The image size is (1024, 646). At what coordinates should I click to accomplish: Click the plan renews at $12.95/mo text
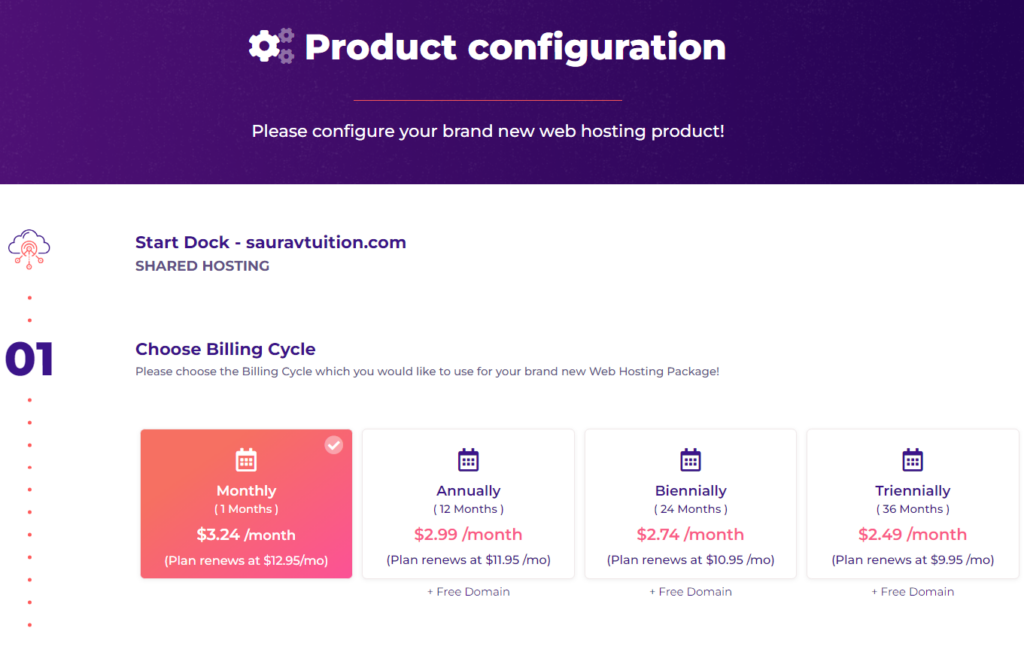point(246,561)
